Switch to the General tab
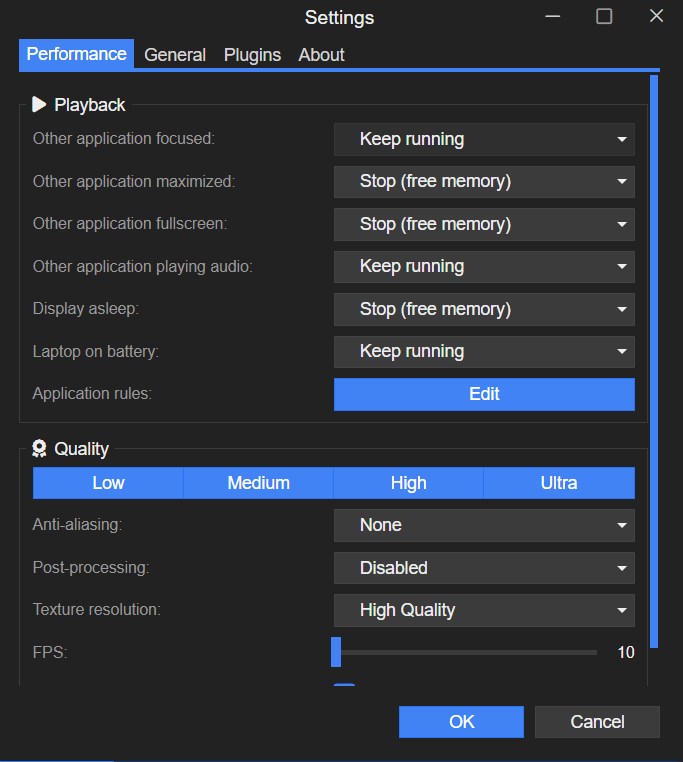This screenshot has height=762, width=683. coord(175,55)
